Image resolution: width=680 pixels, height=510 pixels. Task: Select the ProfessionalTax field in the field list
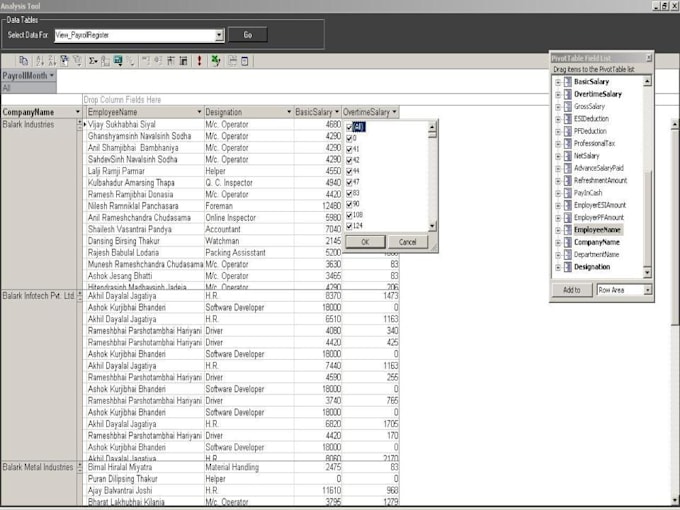tap(594, 144)
